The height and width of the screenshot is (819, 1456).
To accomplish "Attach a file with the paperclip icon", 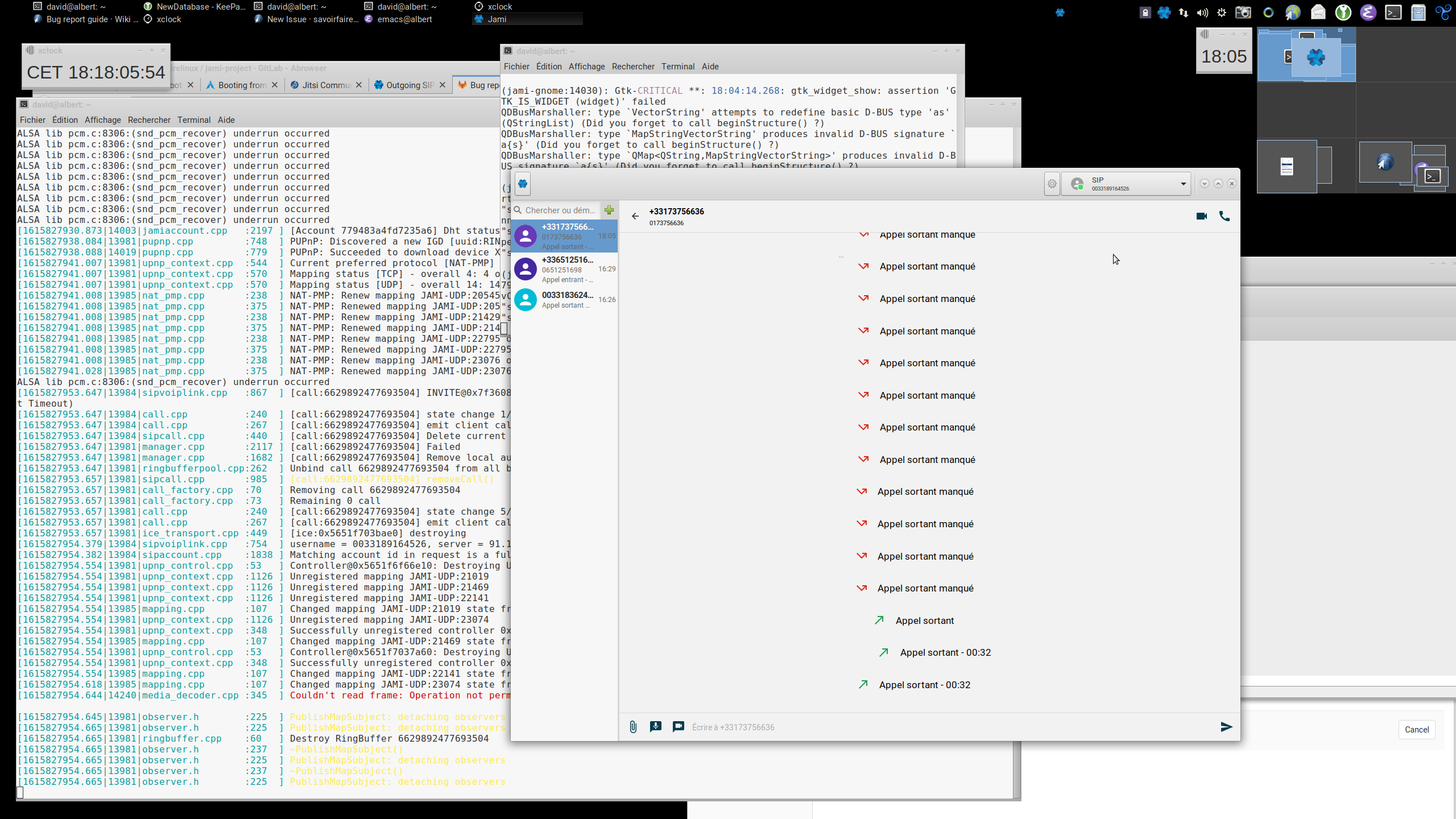I will point(633,727).
